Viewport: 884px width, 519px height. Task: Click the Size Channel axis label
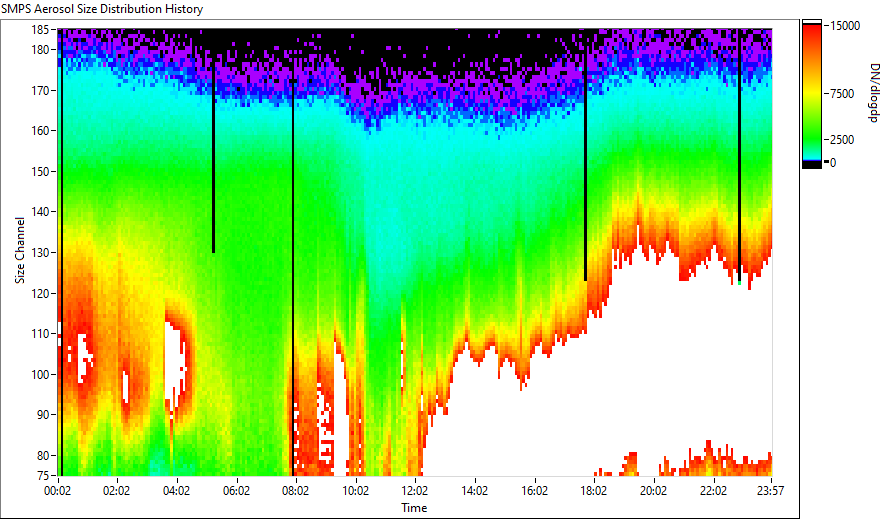click(20, 250)
